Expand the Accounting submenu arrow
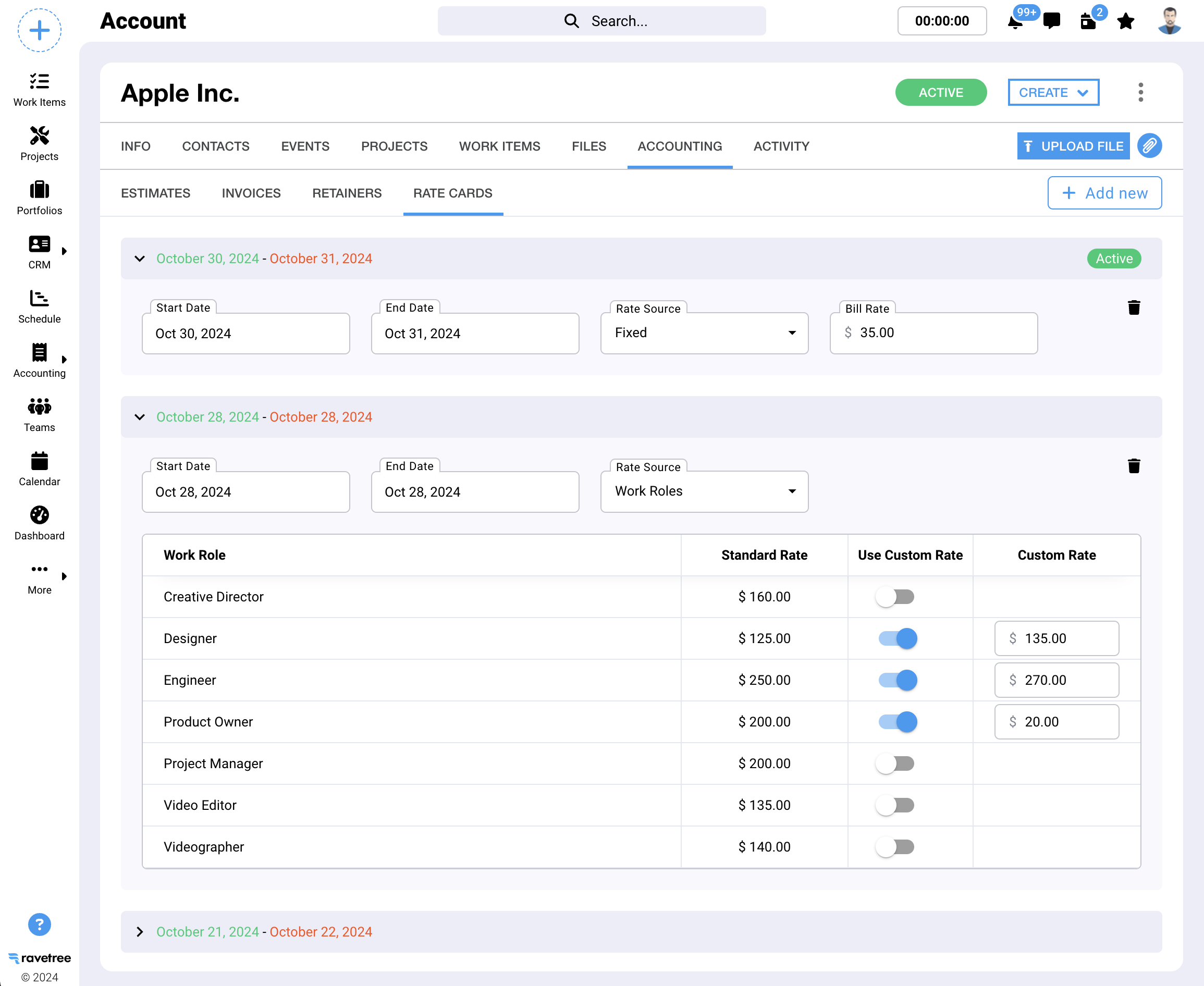Image resolution: width=1204 pixels, height=986 pixels. [64, 360]
